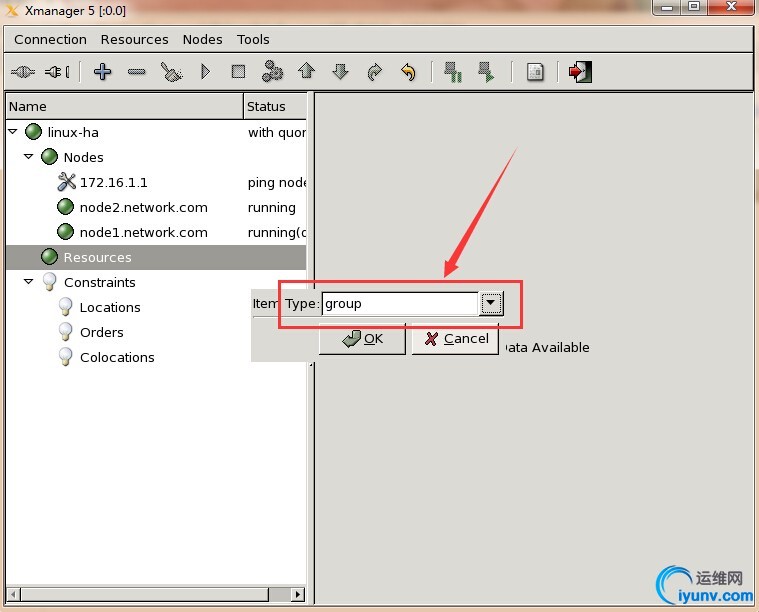Click the green icon of node2.network.com
The image size is (759, 612).
point(65,207)
